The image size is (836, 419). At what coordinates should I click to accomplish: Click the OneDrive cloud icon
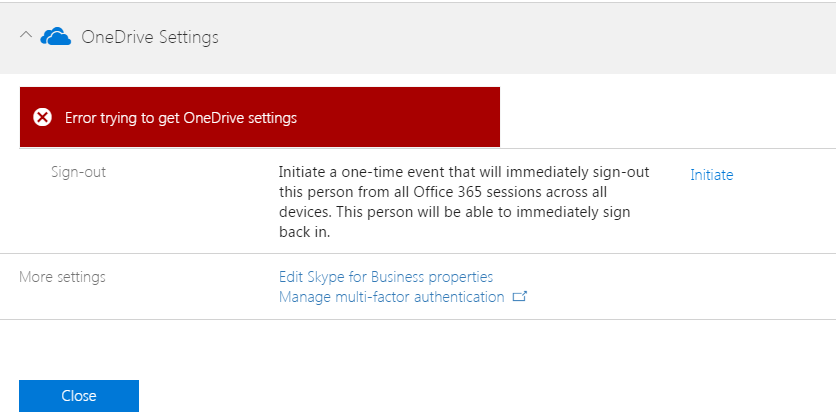55,37
